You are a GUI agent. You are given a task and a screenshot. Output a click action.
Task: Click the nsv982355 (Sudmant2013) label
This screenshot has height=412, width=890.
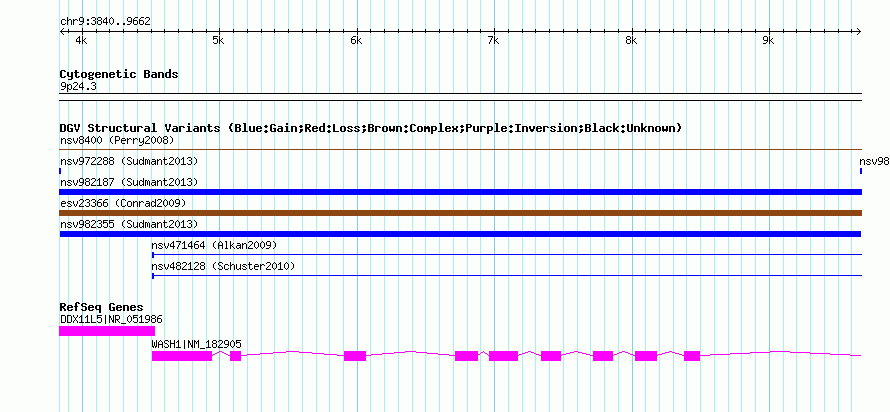tap(129, 224)
